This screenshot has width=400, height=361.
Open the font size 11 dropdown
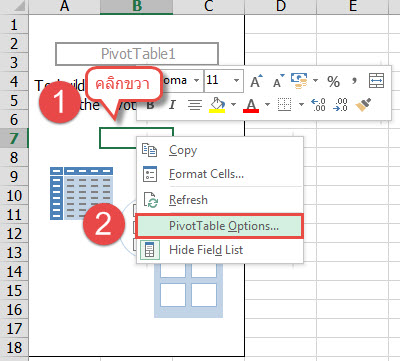(x=236, y=80)
